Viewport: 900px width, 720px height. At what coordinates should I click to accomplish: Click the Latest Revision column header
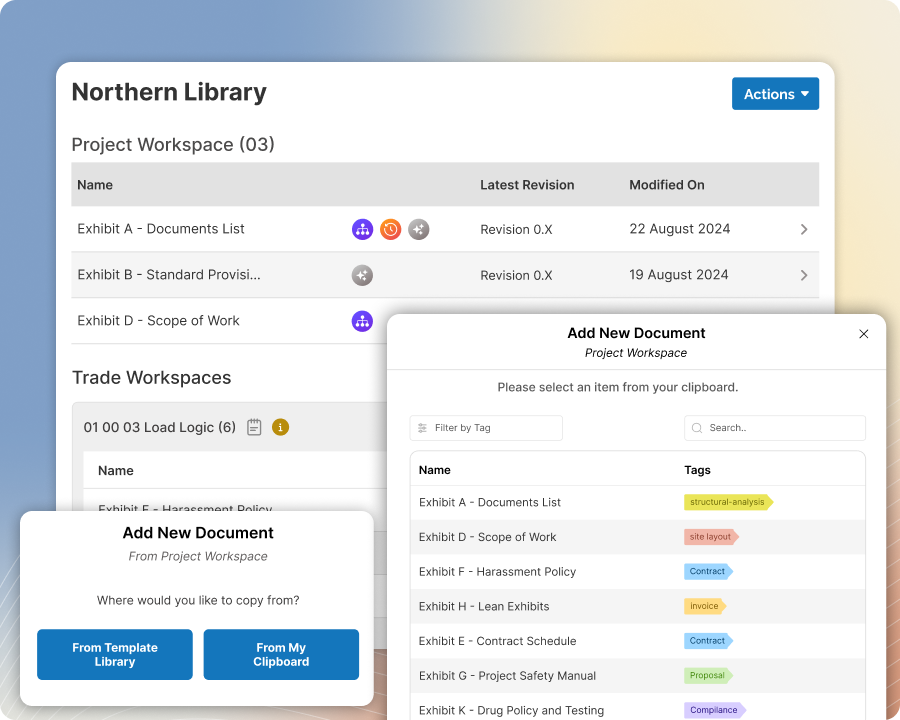527,185
